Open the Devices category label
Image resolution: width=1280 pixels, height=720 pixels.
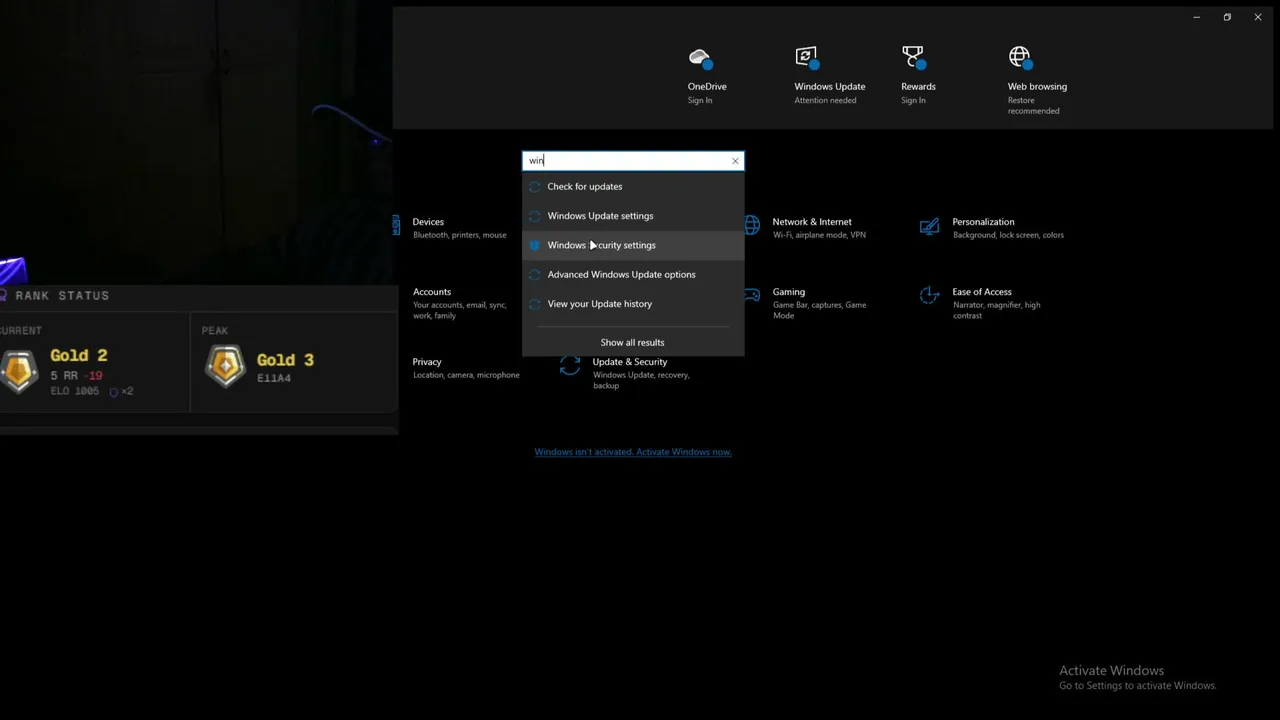[428, 222]
